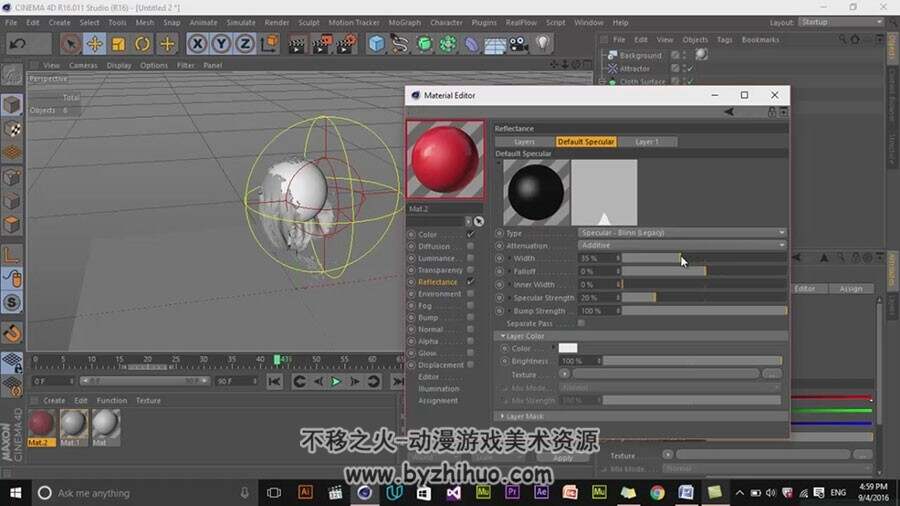This screenshot has width=900, height=506.
Task: Click the texture browse button
Action: point(773,374)
